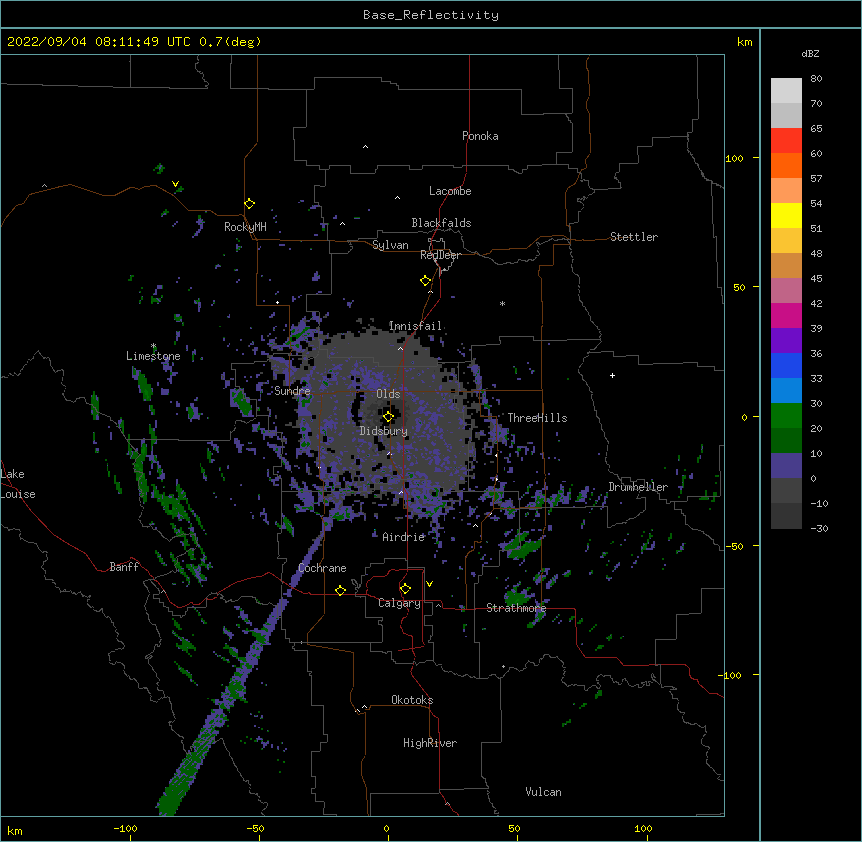This screenshot has height=842, width=862.
Task: Click the Strathmore town label
Action: pyautogui.click(x=516, y=608)
